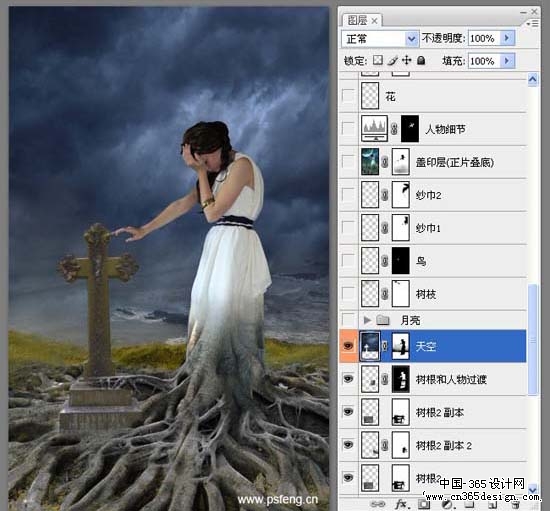
Task: Show the 花 layer visibility box
Action: [x=348, y=95]
